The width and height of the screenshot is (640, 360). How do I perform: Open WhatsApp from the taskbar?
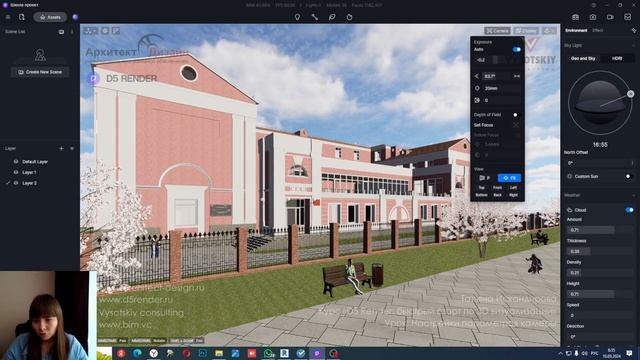pyautogui.click(x=269, y=353)
